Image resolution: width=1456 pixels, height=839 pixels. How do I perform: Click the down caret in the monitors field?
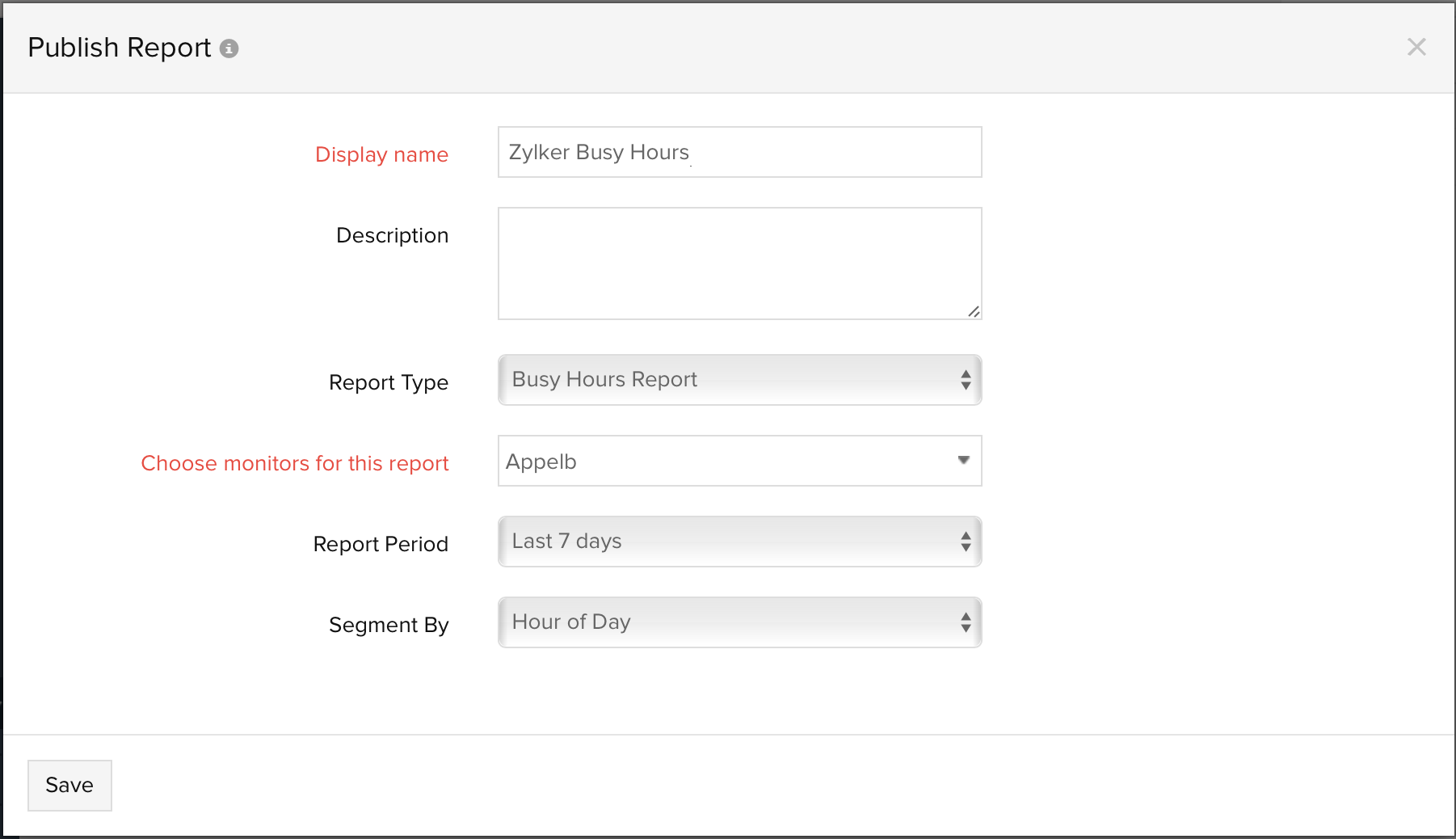[963, 460]
